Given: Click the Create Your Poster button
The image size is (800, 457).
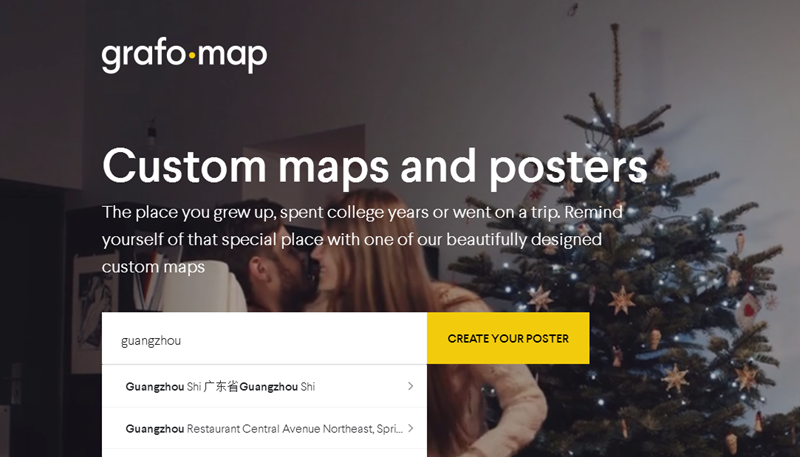Looking at the screenshot, I should [508, 338].
